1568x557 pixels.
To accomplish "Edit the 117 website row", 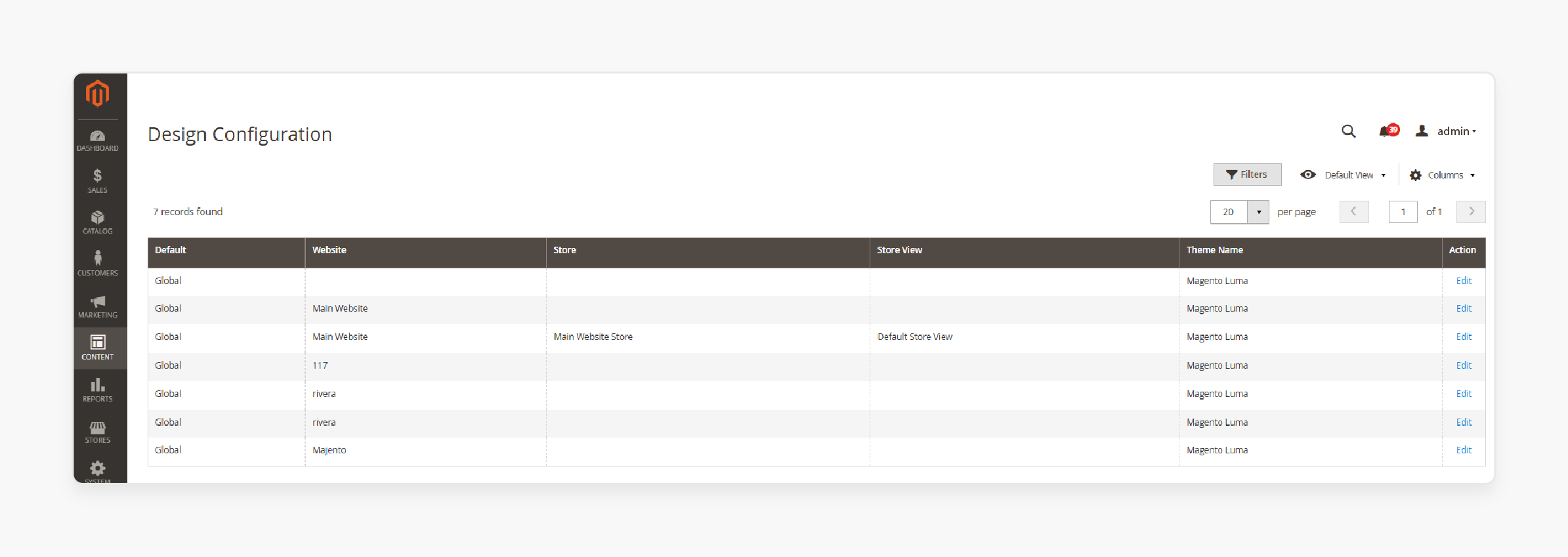I will pyautogui.click(x=1464, y=365).
